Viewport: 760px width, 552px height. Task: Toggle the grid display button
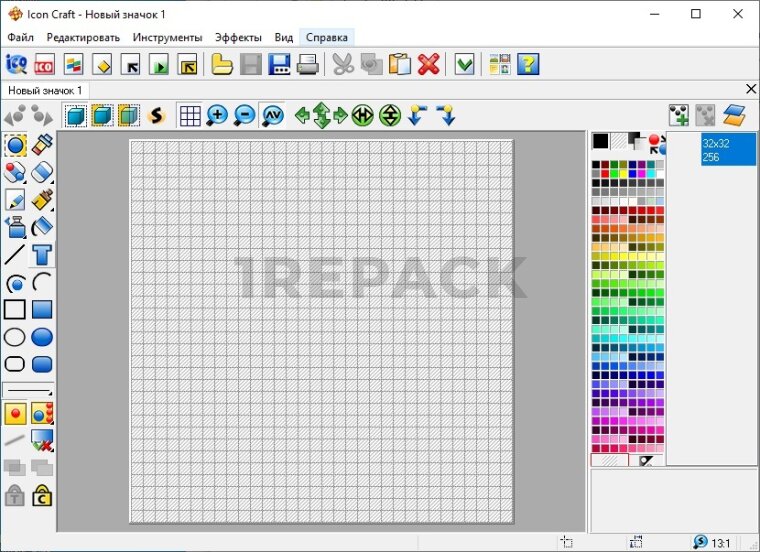click(190, 116)
